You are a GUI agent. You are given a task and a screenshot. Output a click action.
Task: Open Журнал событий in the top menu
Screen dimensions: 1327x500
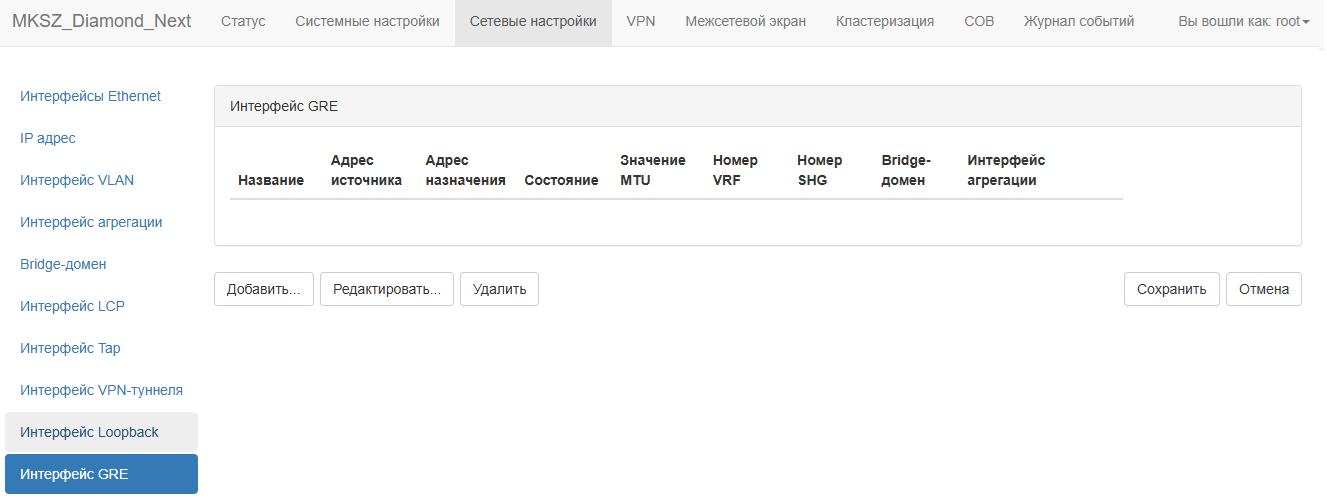tap(1079, 21)
